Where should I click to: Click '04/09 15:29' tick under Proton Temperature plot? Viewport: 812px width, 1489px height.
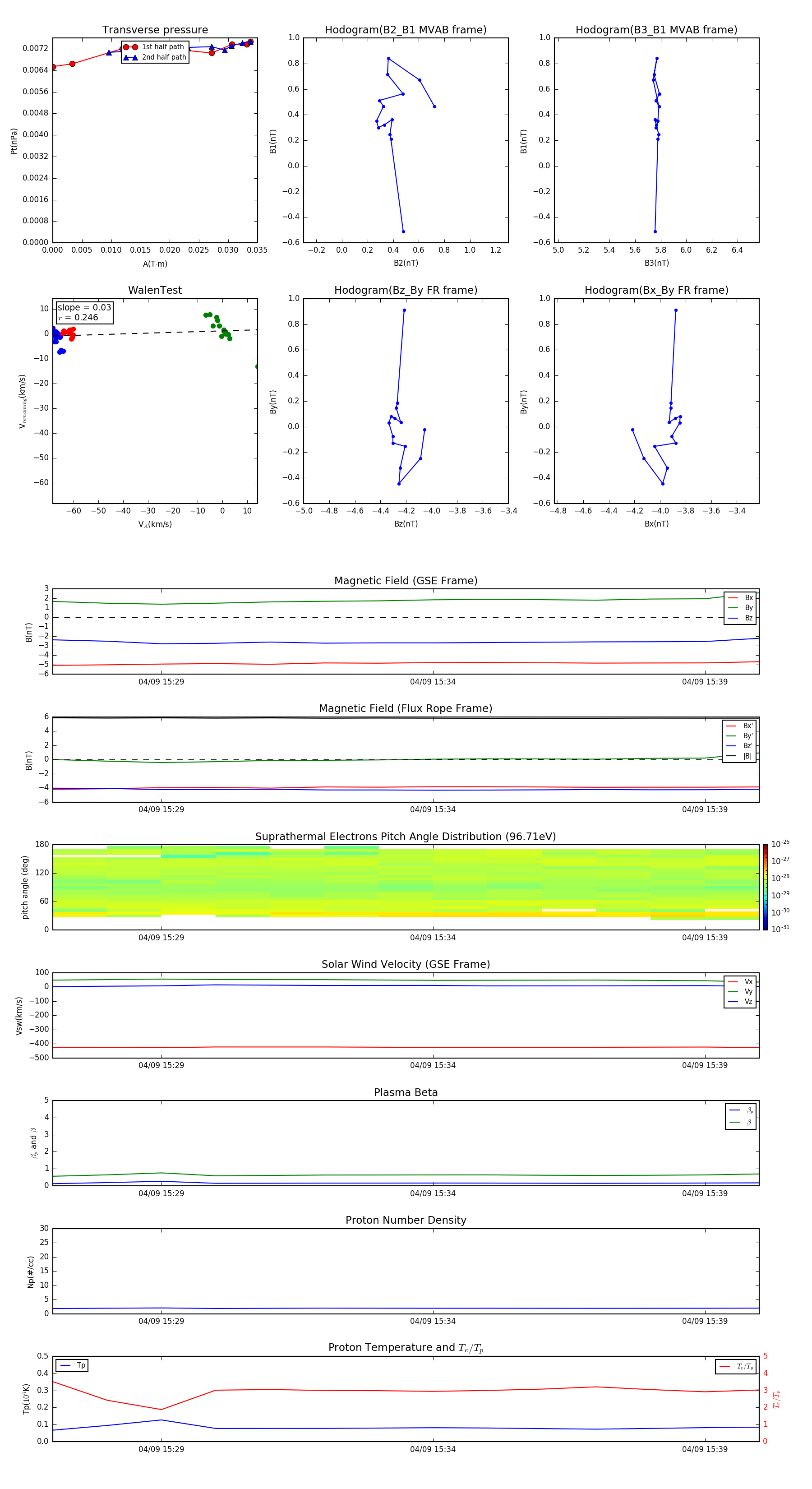coord(161,1449)
